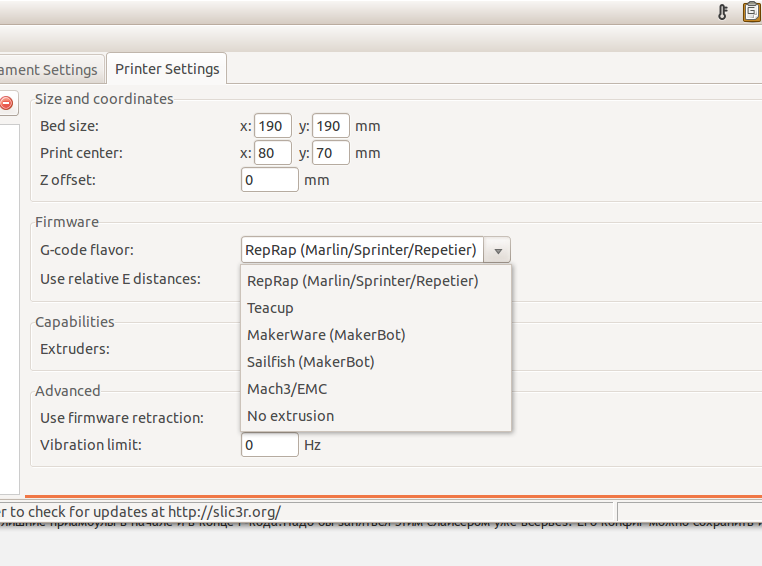Focus the Print center y field

point(331,153)
